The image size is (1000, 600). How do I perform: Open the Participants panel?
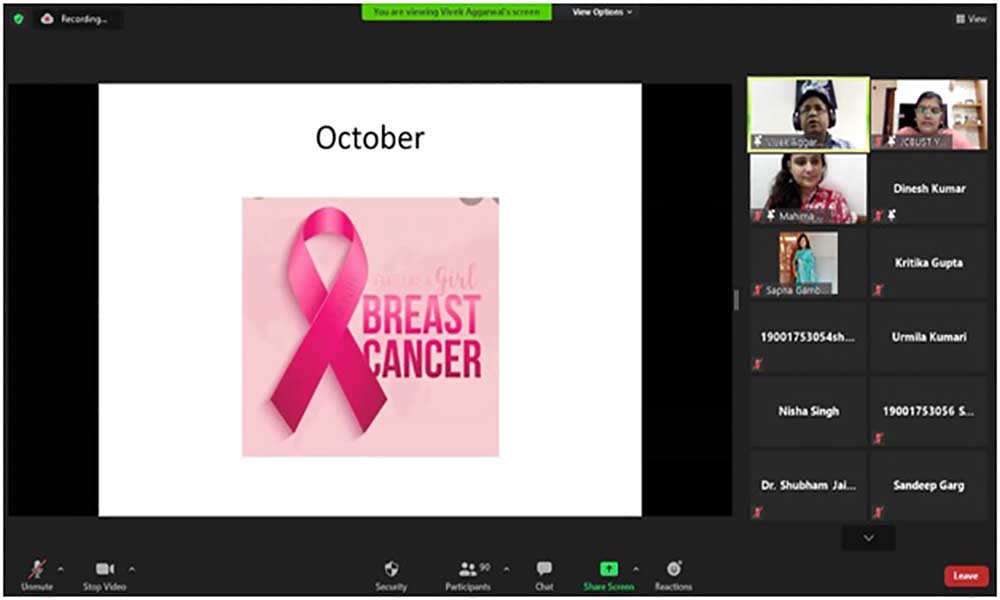point(468,574)
